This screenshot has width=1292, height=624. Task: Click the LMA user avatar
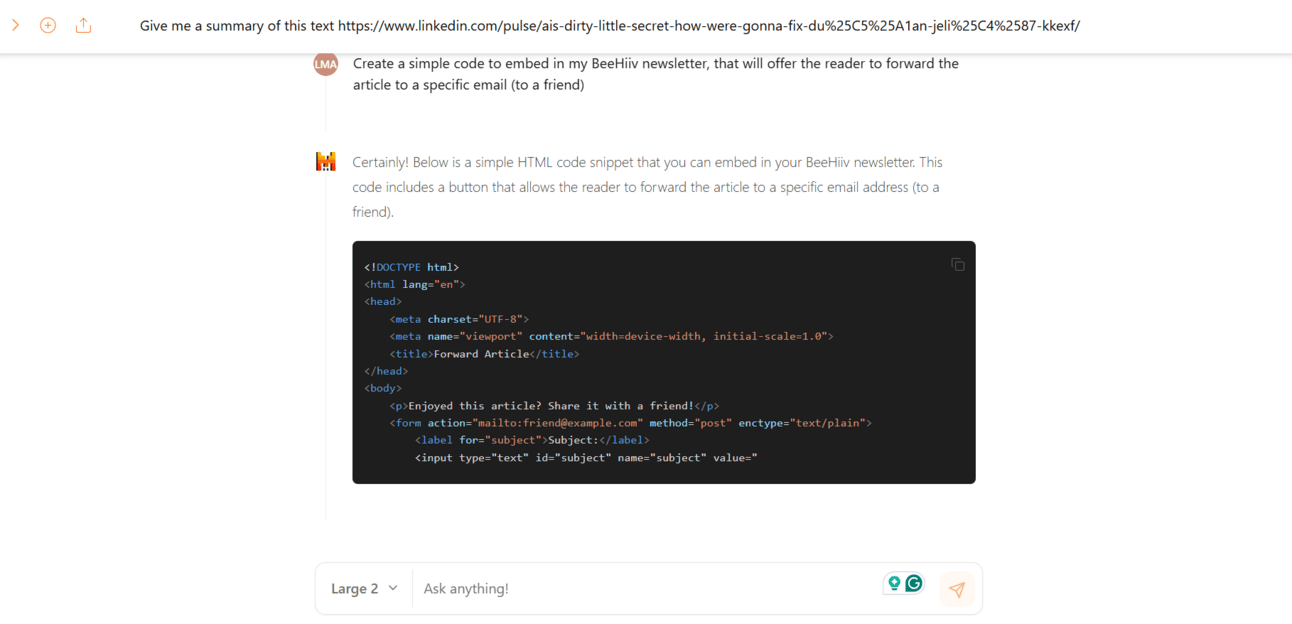tap(326, 63)
